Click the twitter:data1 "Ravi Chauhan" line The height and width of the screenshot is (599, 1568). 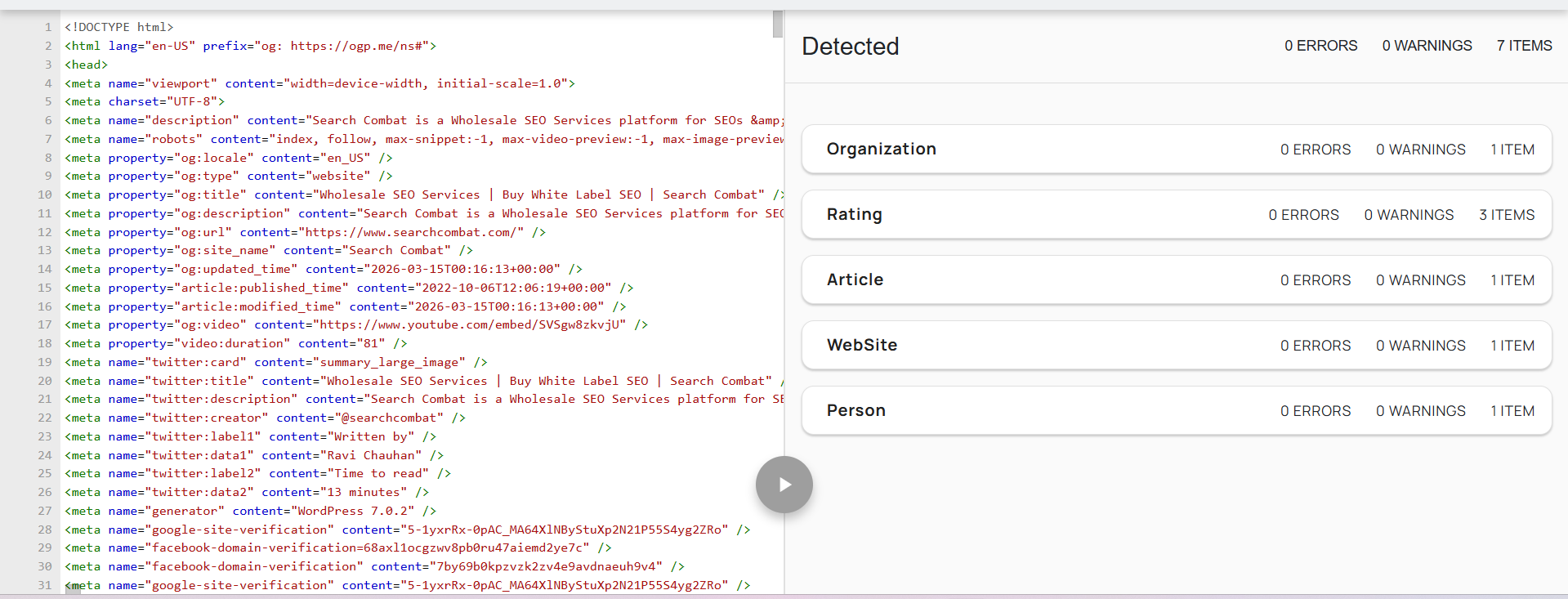(x=254, y=455)
